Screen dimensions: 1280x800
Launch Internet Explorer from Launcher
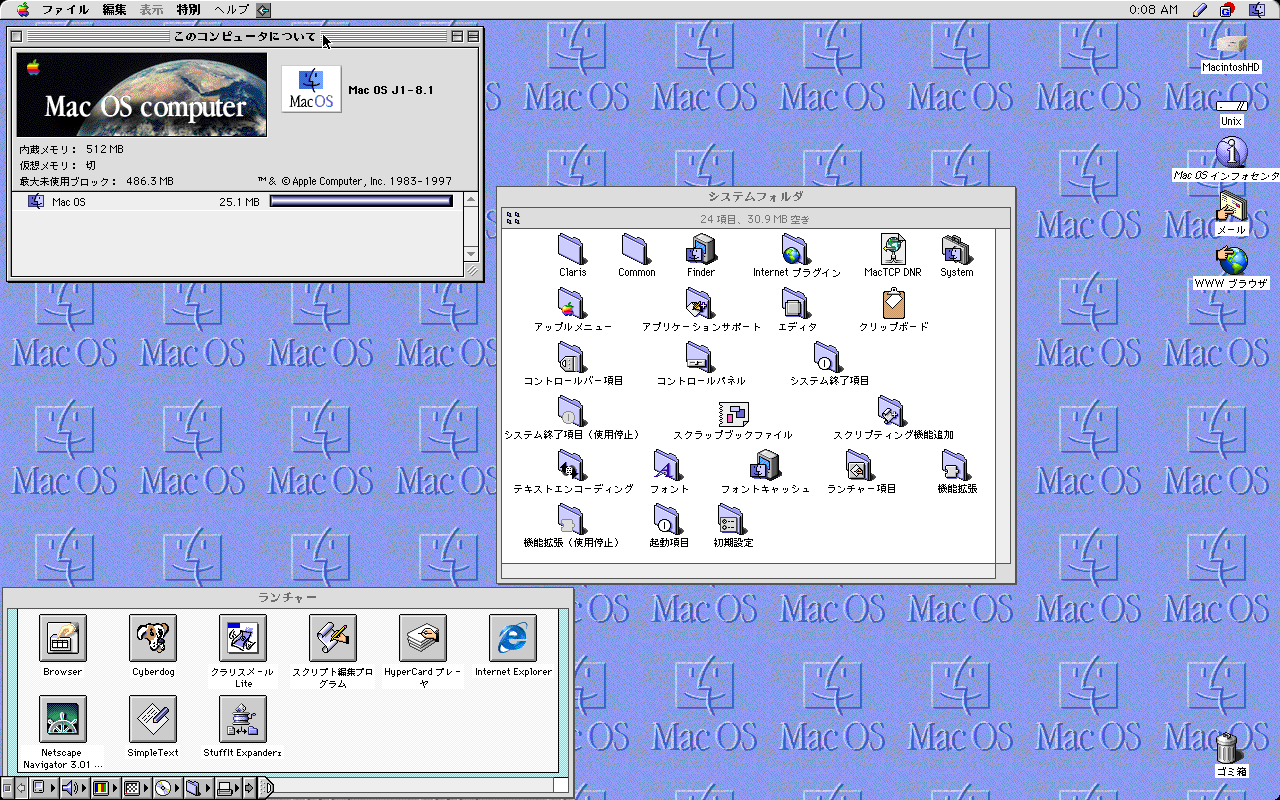[x=513, y=638]
